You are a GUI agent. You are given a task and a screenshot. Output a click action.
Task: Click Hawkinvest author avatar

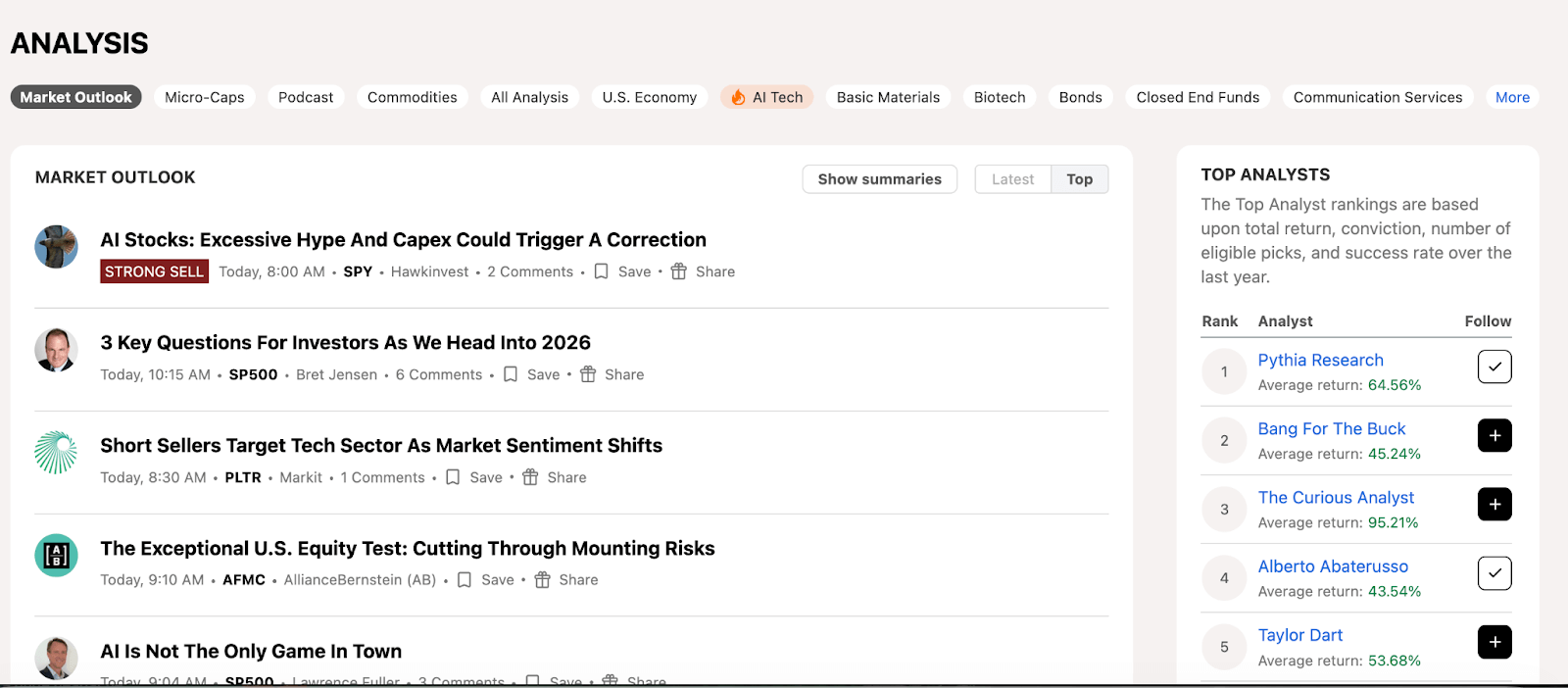[x=56, y=247]
